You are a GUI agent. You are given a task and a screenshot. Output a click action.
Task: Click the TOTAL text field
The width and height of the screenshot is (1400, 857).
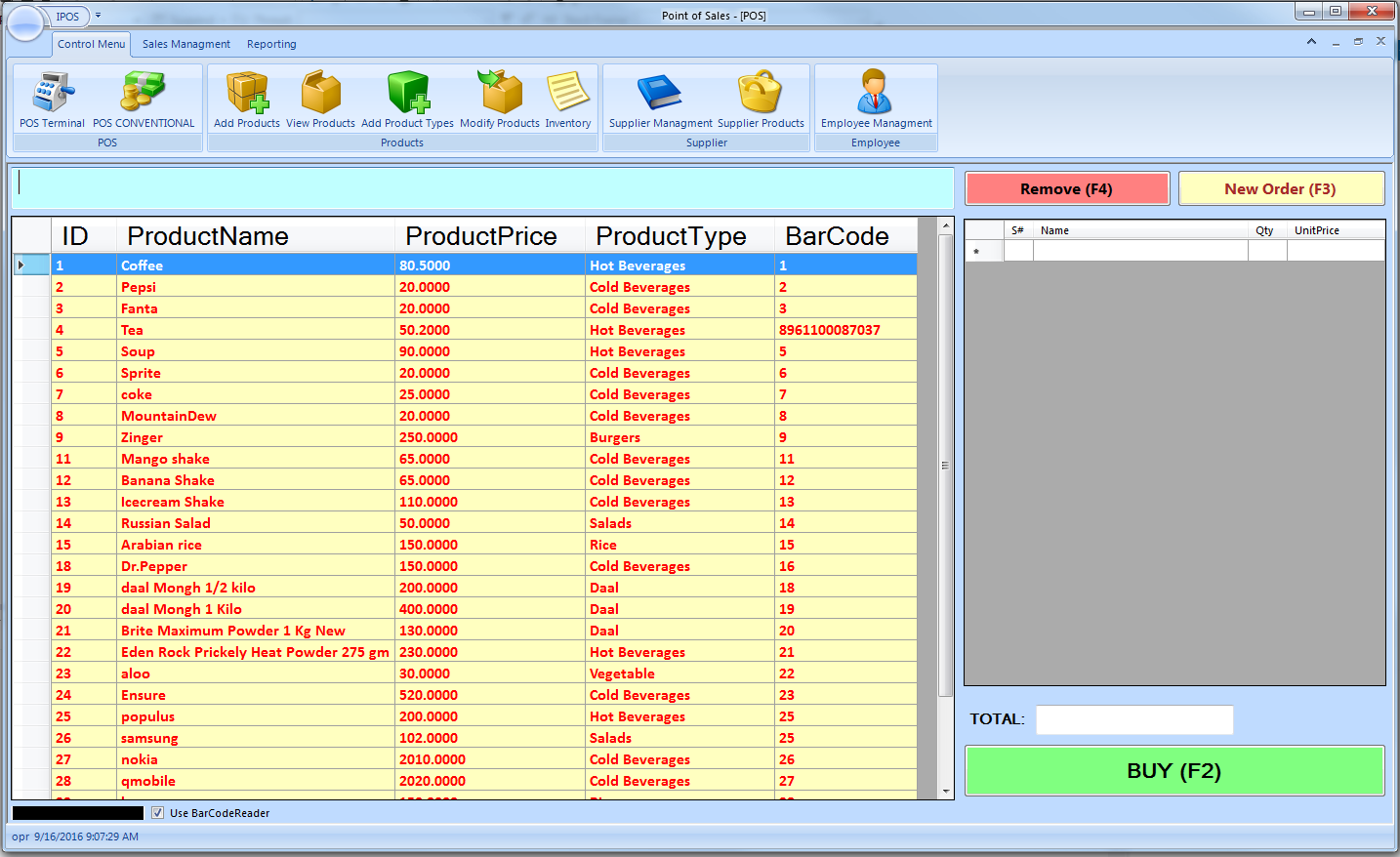[x=1134, y=719]
